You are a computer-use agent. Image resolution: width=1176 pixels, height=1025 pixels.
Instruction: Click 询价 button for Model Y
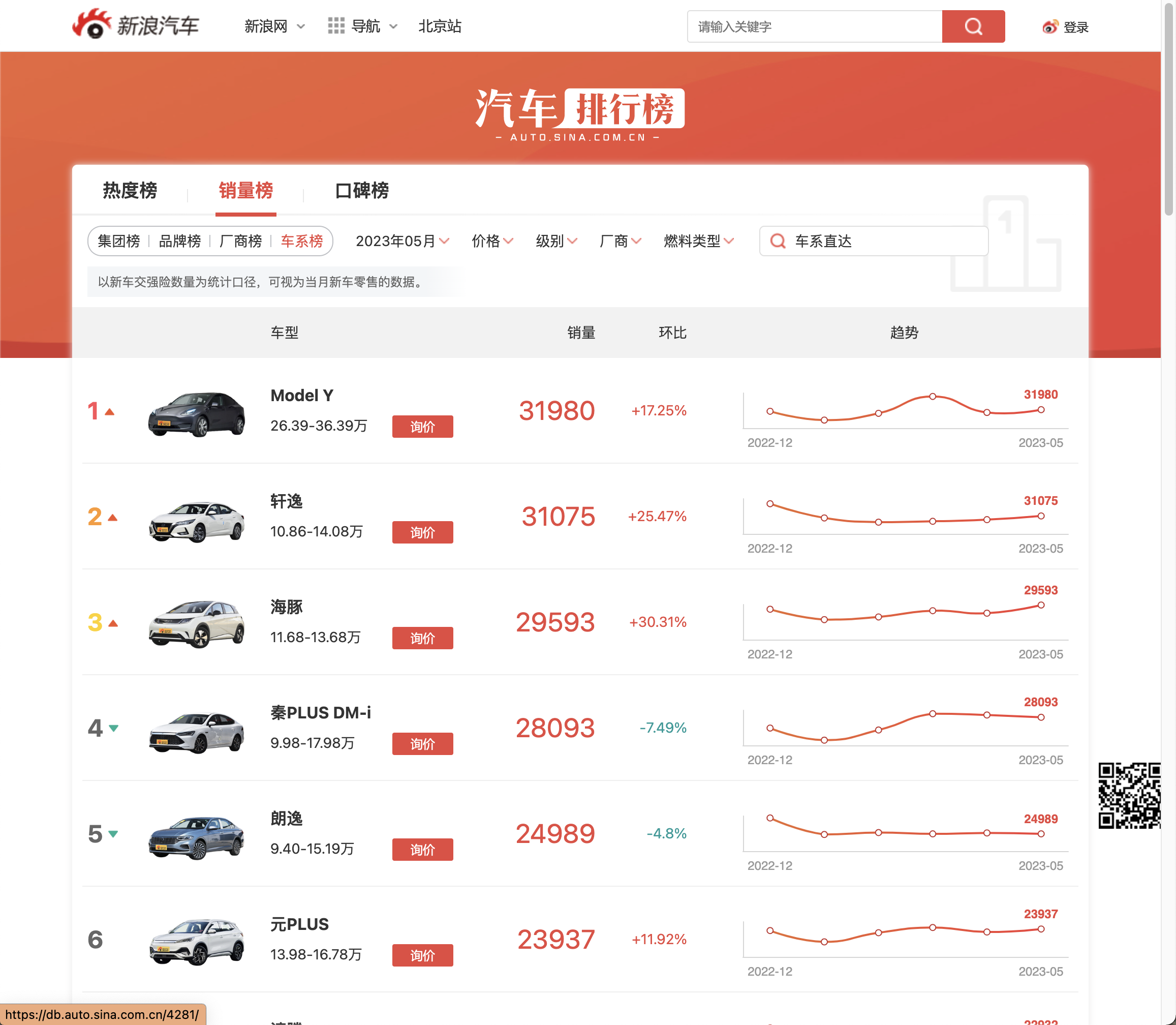(x=422, y=427)
